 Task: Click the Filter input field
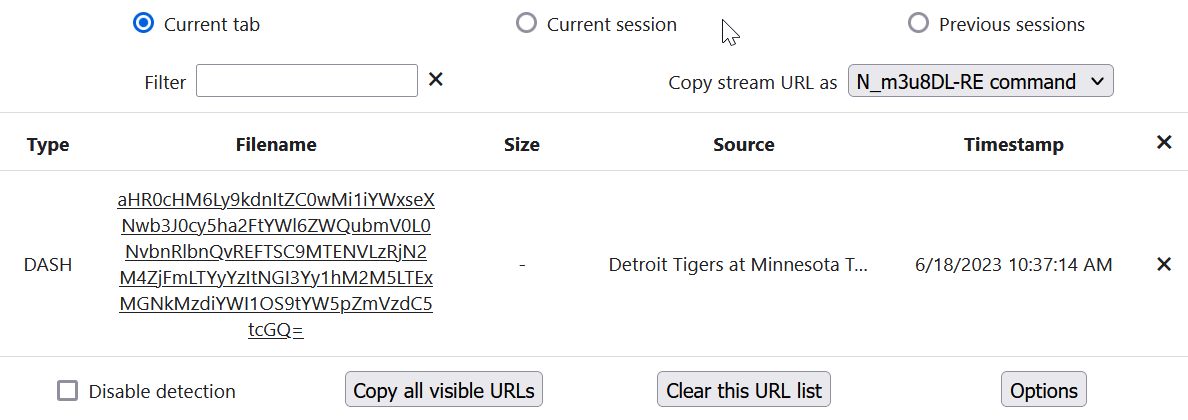coord(306,81)
